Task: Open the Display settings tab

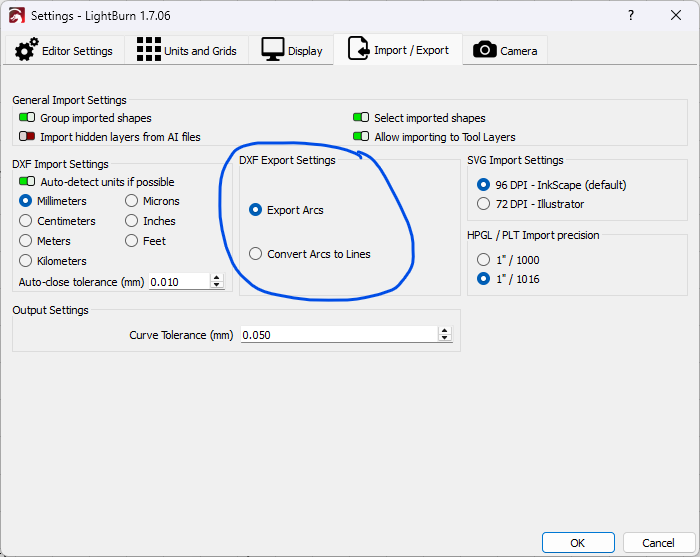Action: click(291, 51)
